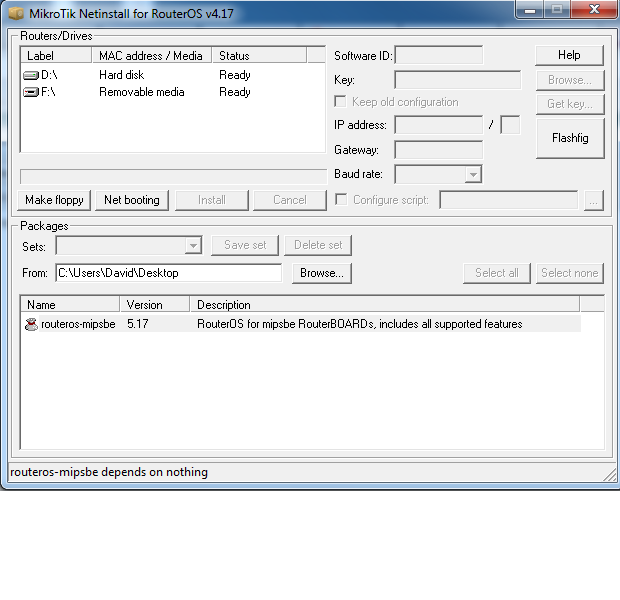Screen dimensions: 620x600
Task: Click the Flashfig button
Action: (x=570, y=138)
